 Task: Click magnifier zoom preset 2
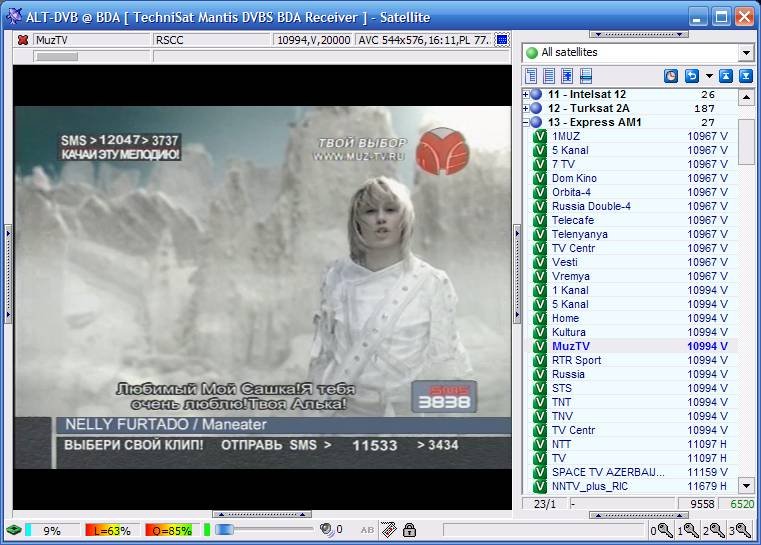[x=715, y=530]
